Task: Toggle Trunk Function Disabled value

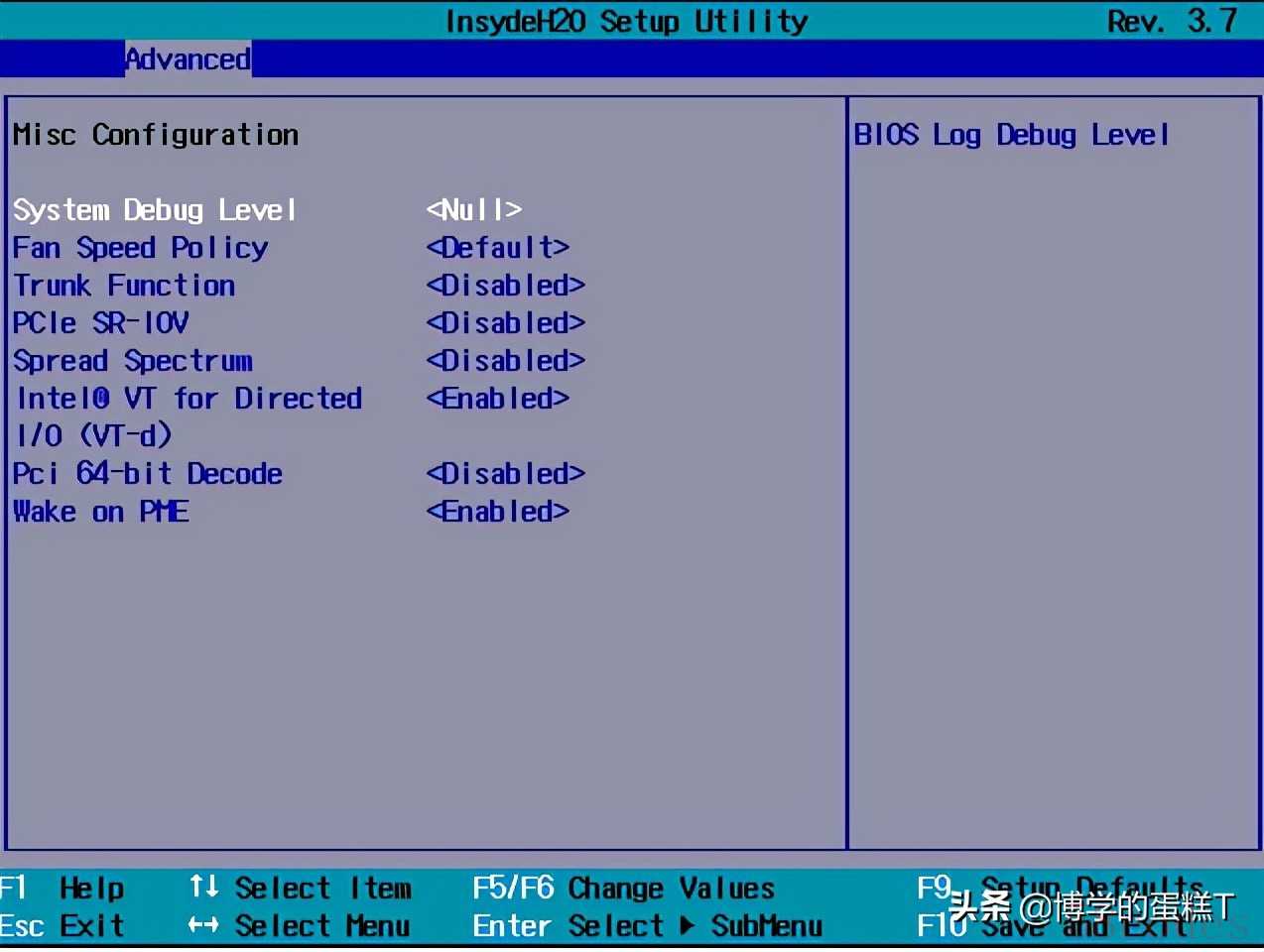Action: click(x=505, y=286)
